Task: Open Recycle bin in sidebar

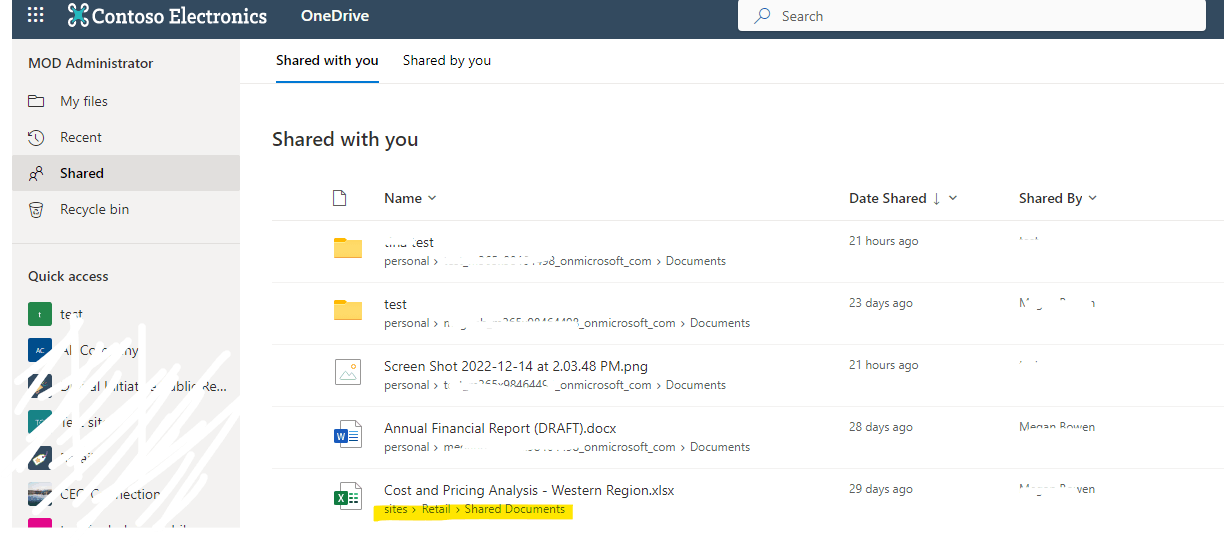Action: pos(126,209)
